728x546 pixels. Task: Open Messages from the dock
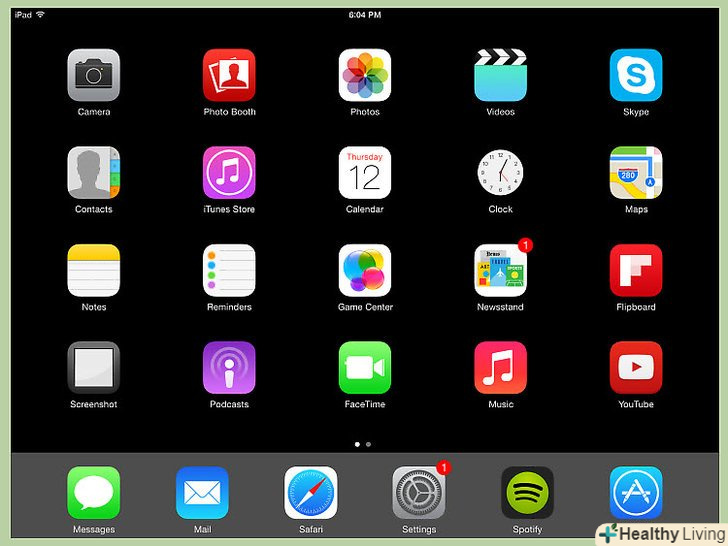[x=93, y=493]
